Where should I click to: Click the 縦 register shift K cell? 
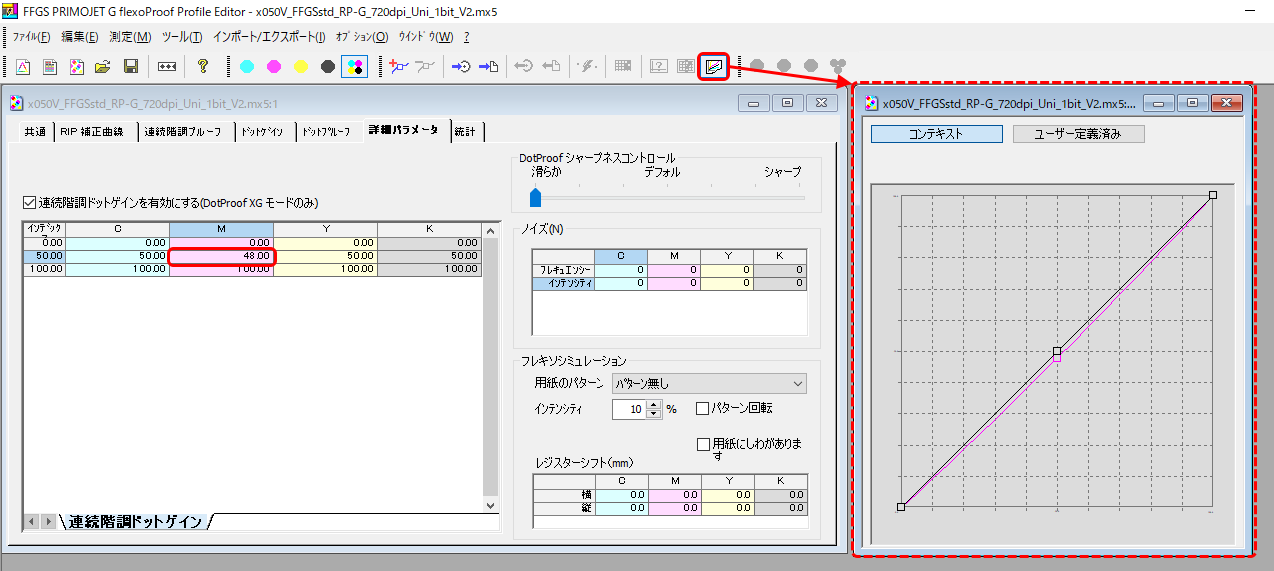(x=780, y=507)
